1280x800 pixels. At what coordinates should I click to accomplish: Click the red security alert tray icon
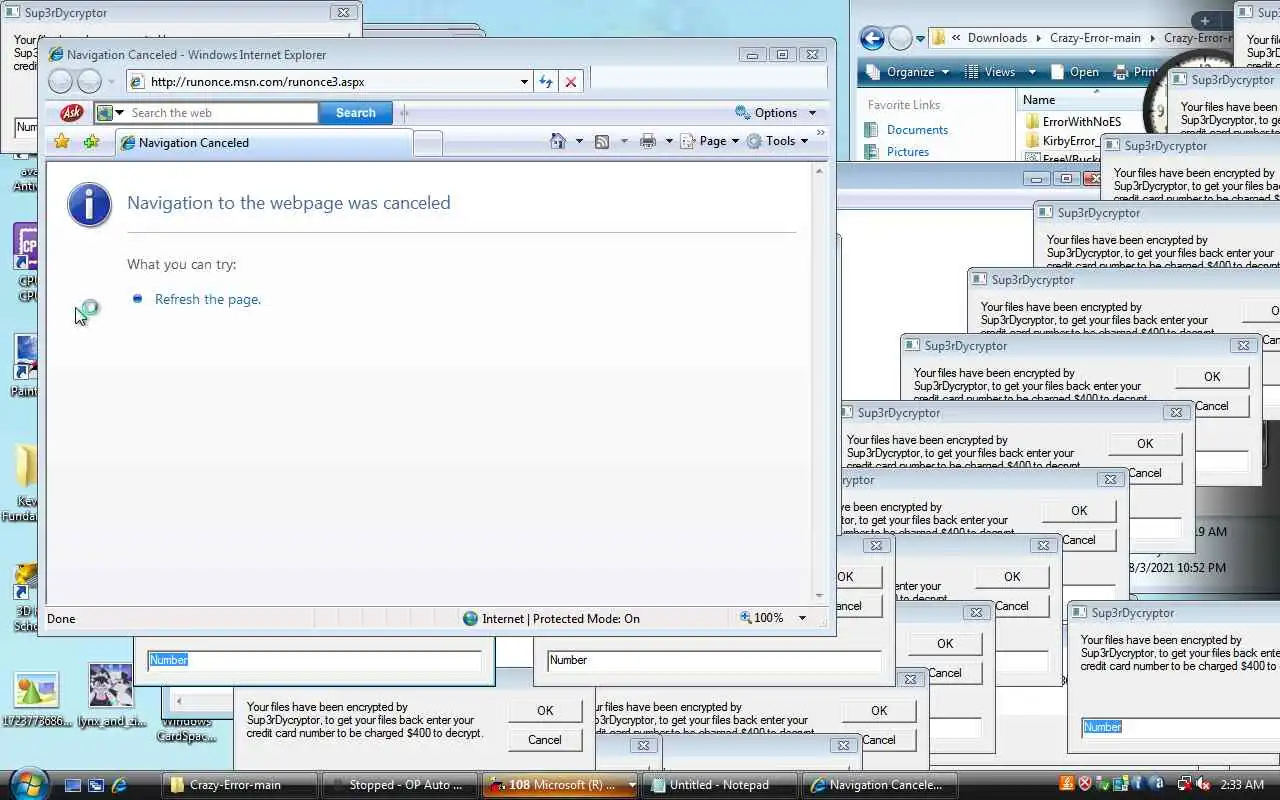[1085, 784]
